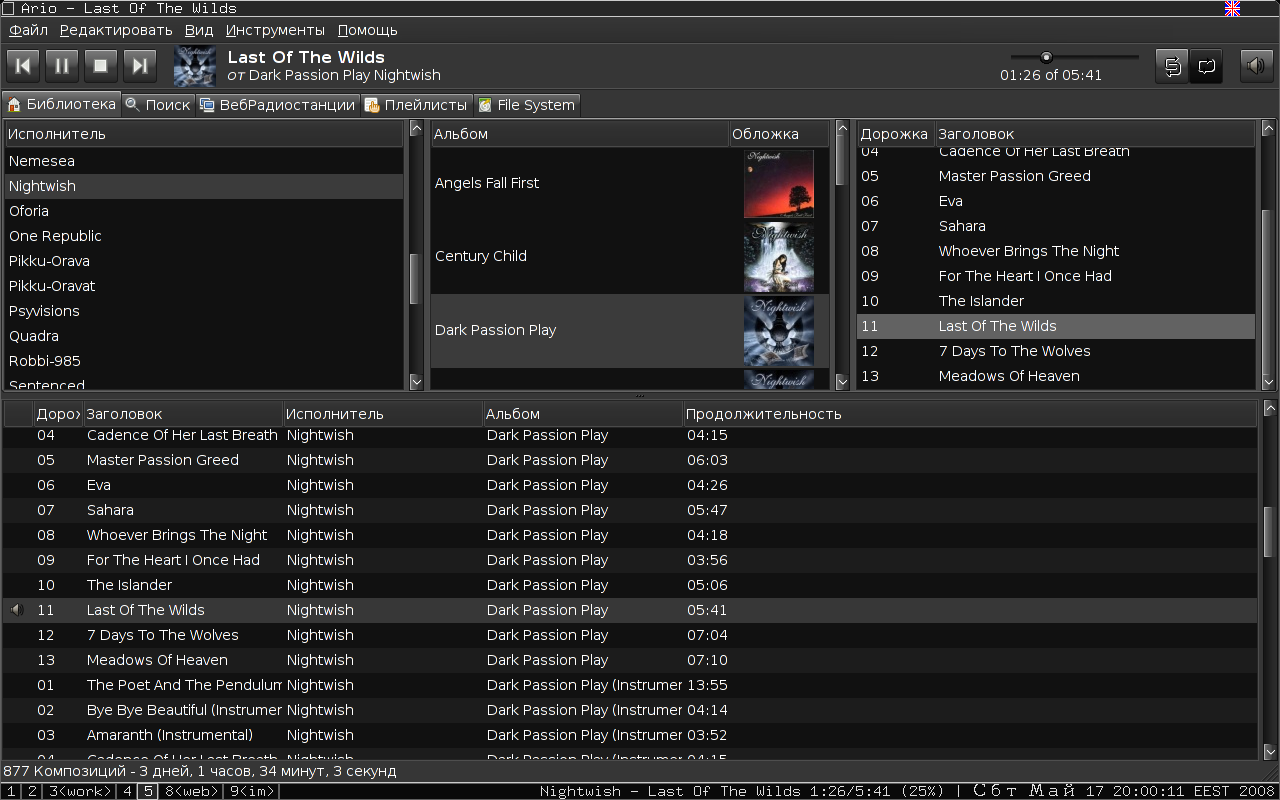
Task: Open the Помощь menu
Action: pyautogui.click(x=367, y=30)
